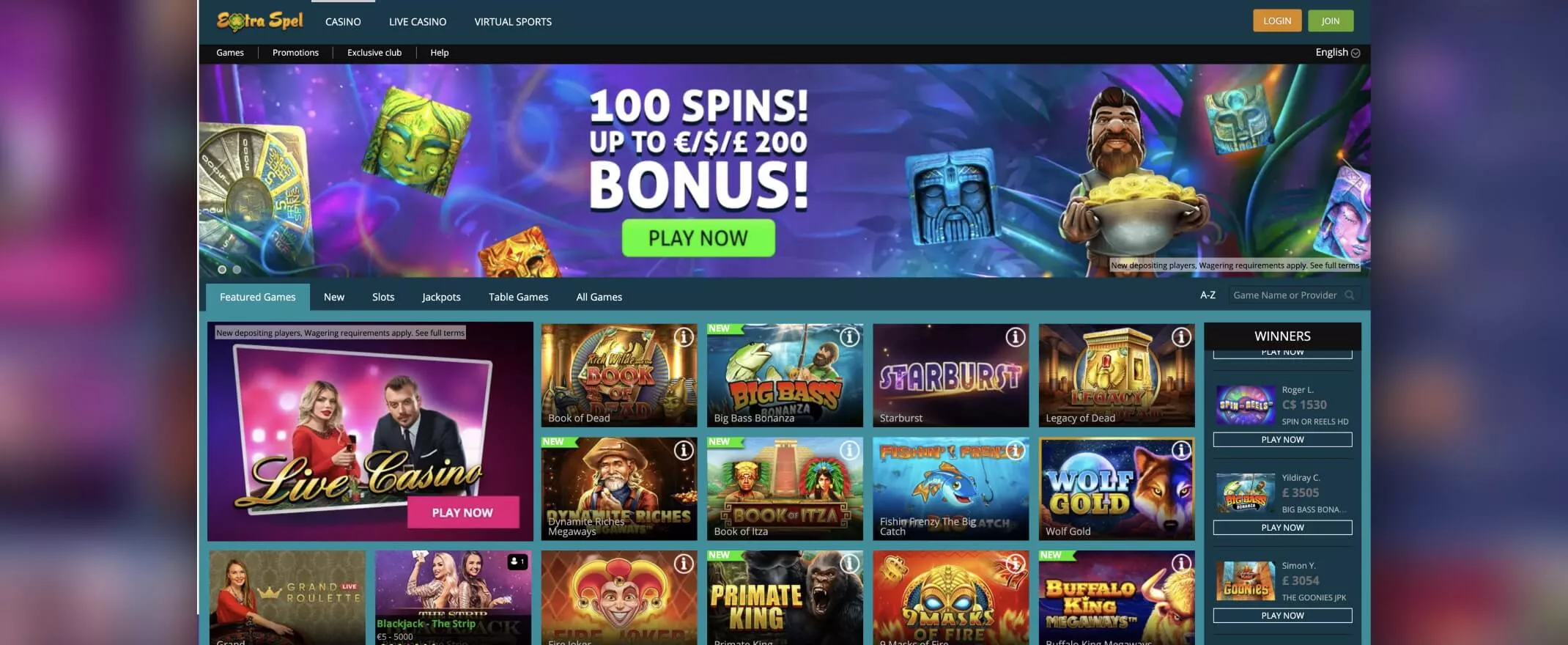Image resolution: width=1568 pixels, height=645 pixels.
Task: Switch to the Jackpots tab
Action: (x=441, y=297)
